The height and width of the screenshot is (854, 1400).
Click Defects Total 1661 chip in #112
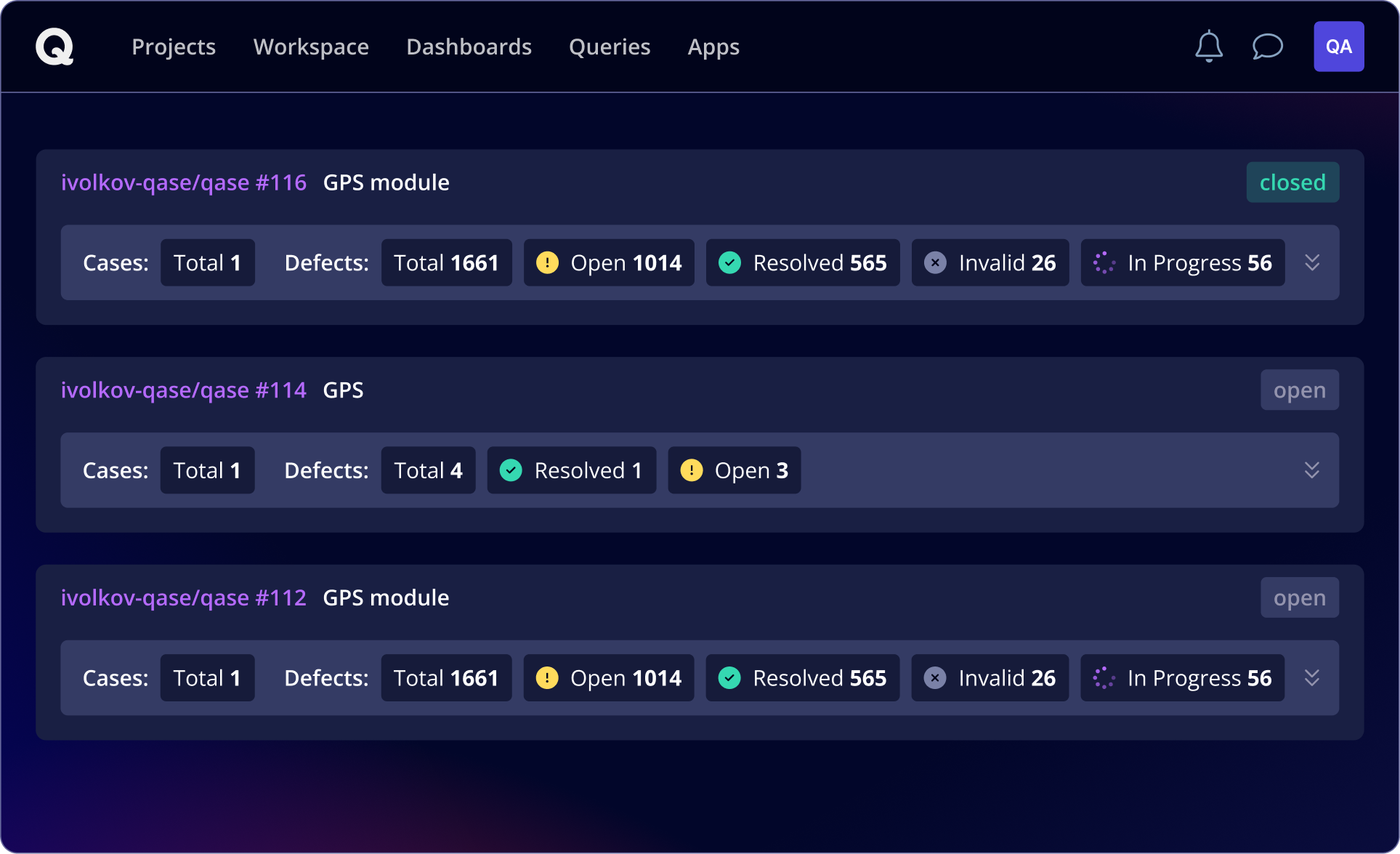[446, 677]
